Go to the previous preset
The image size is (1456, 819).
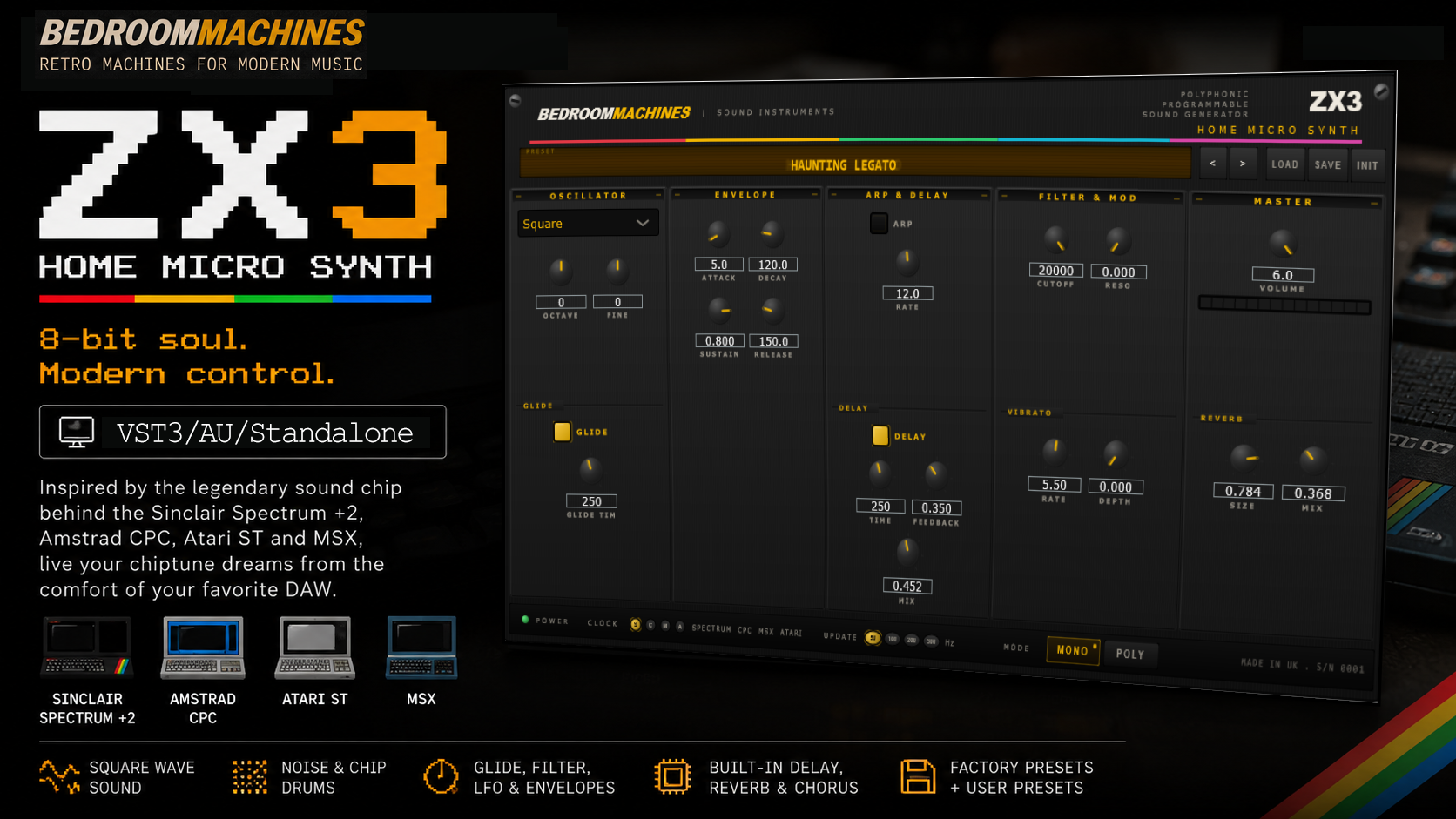pos(1213,164)
